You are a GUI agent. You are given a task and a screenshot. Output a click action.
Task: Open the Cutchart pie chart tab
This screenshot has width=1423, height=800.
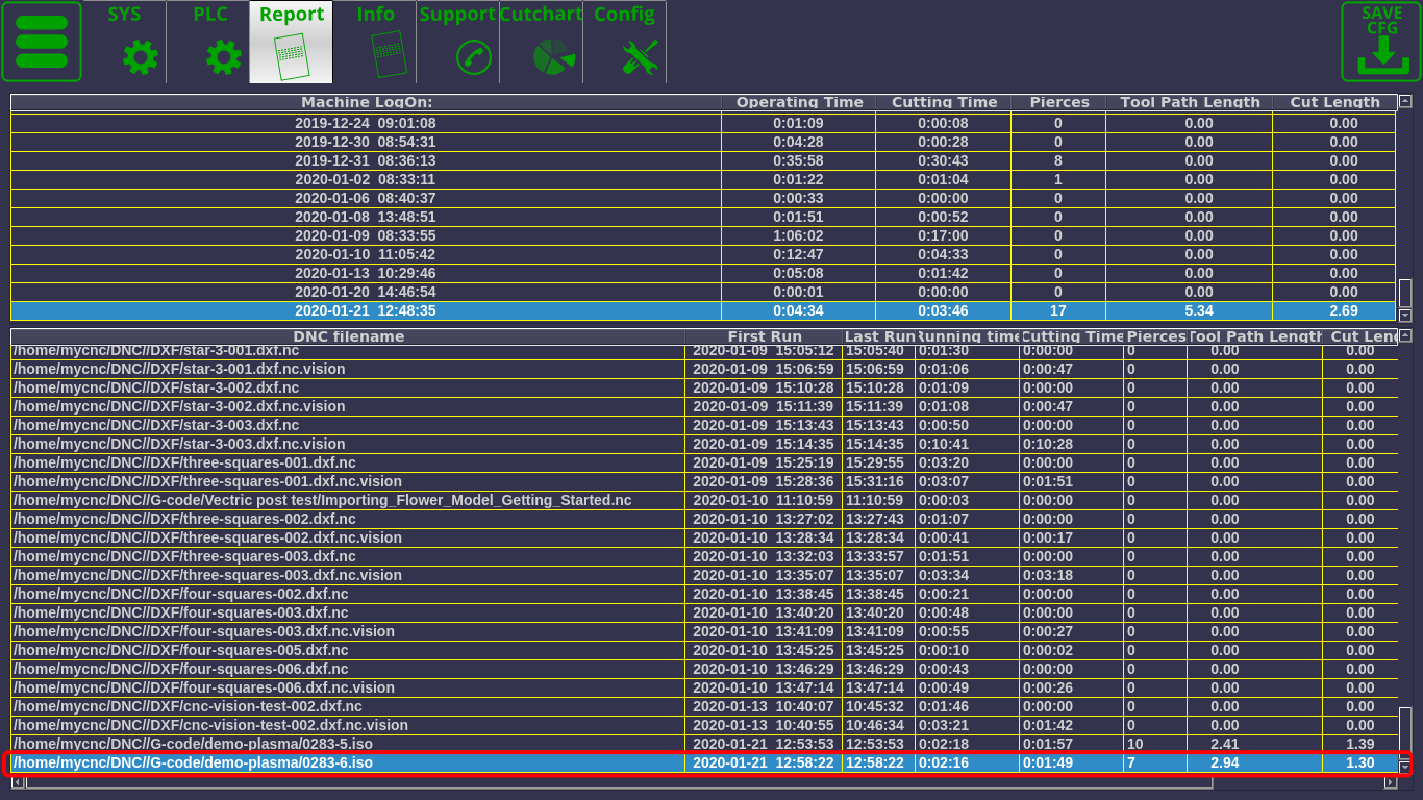tap(541, 42)
